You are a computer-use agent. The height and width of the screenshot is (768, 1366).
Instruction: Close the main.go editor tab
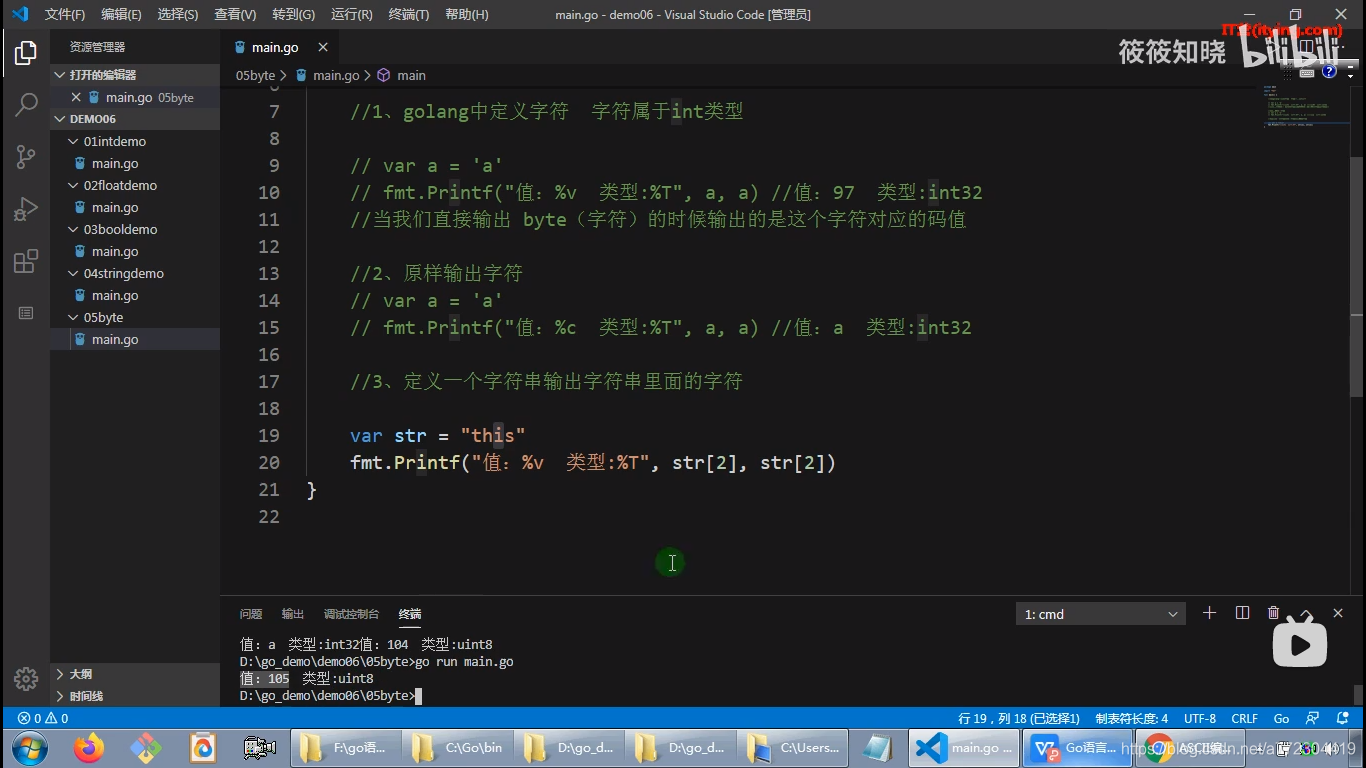point(323,47)
